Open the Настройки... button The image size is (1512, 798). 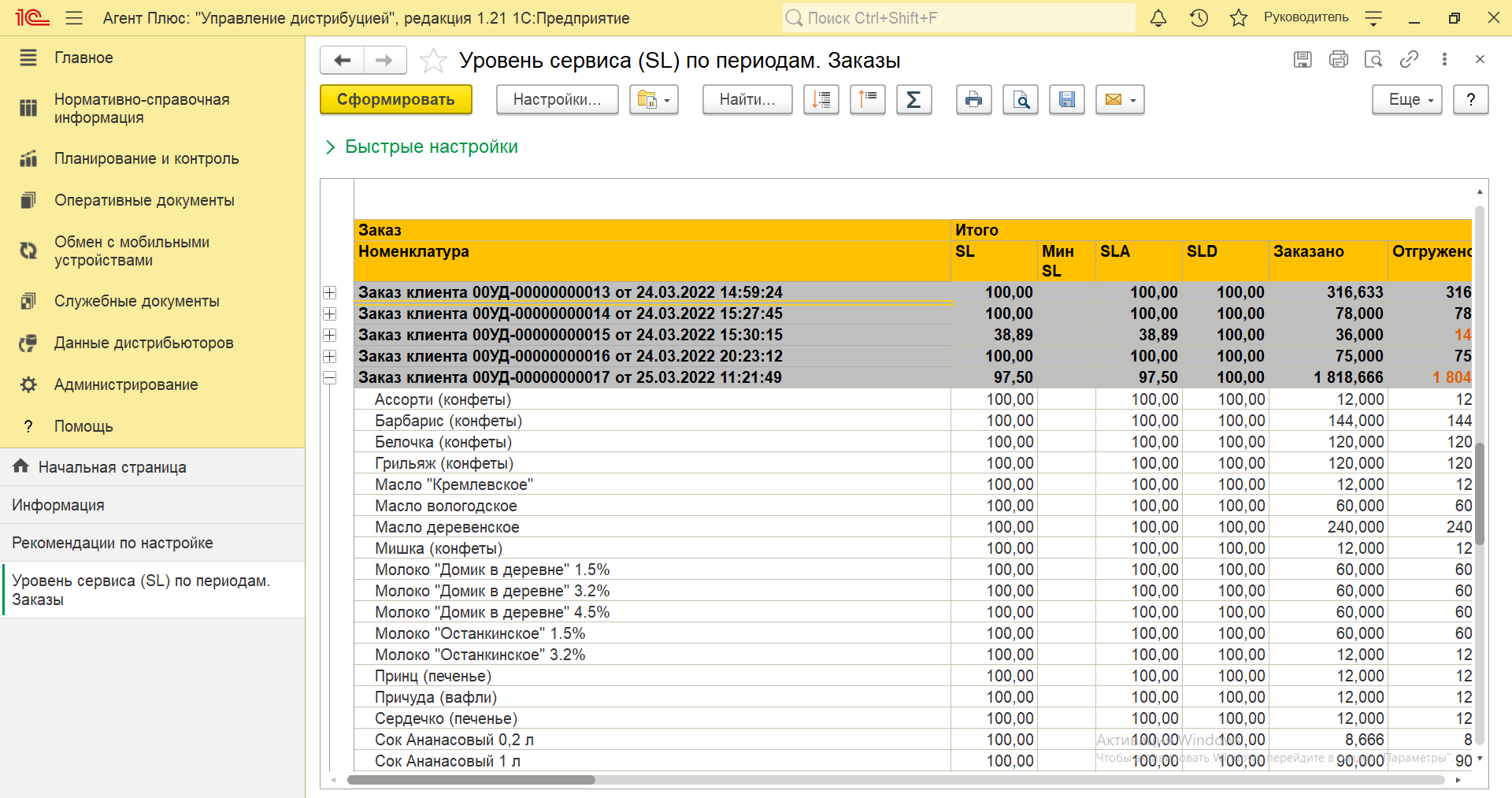click(x=558, y=99)
